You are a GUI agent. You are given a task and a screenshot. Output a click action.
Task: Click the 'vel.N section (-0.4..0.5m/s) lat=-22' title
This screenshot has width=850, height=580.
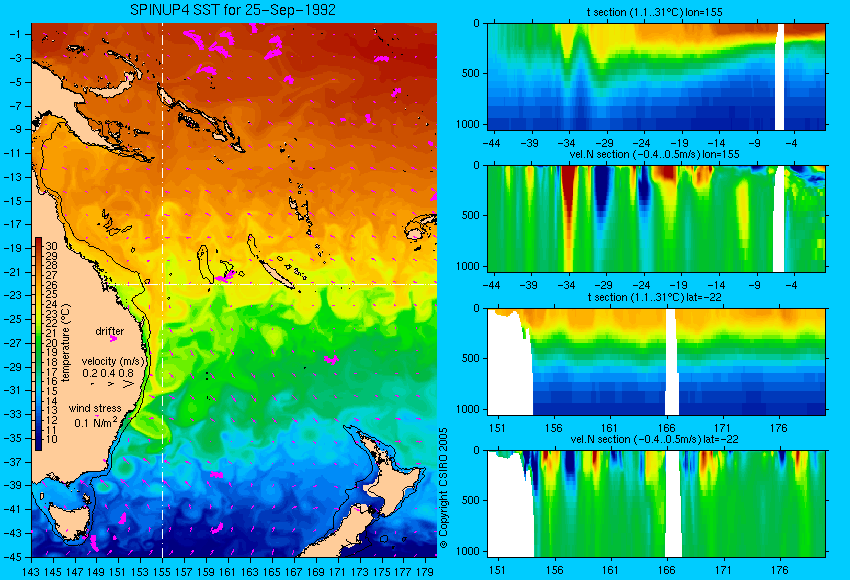pos(654,439)
